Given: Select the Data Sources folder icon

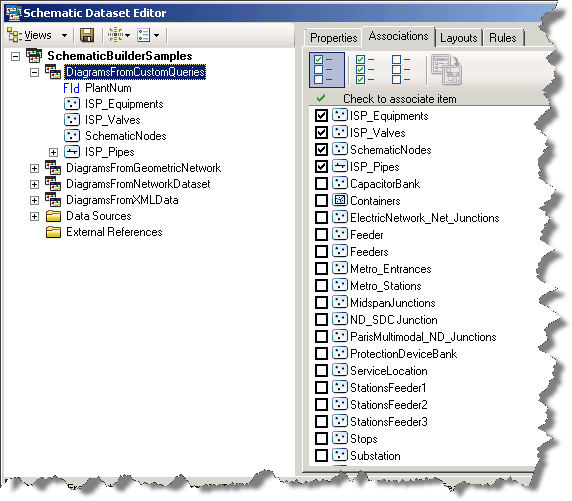Looking at the screenshot, I should point(53,216).
